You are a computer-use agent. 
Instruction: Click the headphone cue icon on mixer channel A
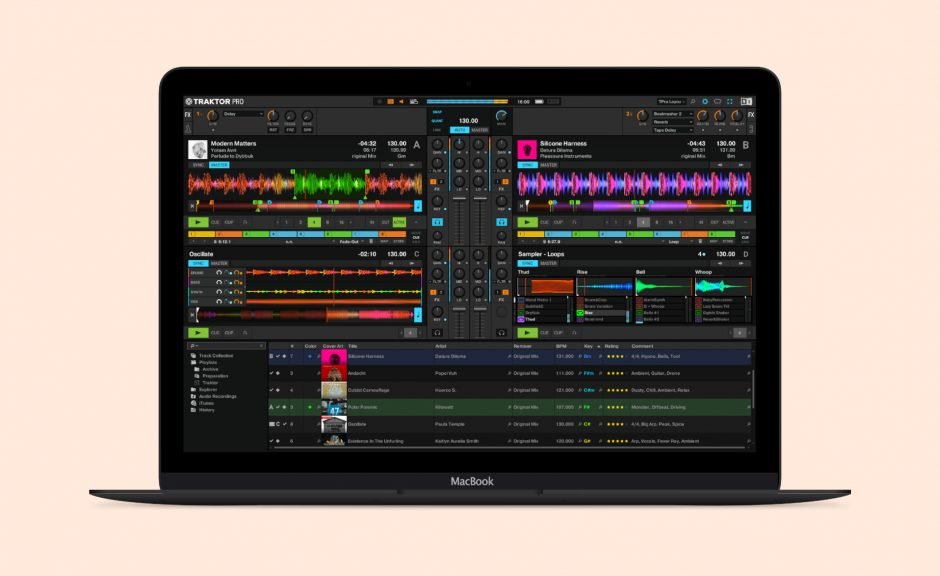439,220
